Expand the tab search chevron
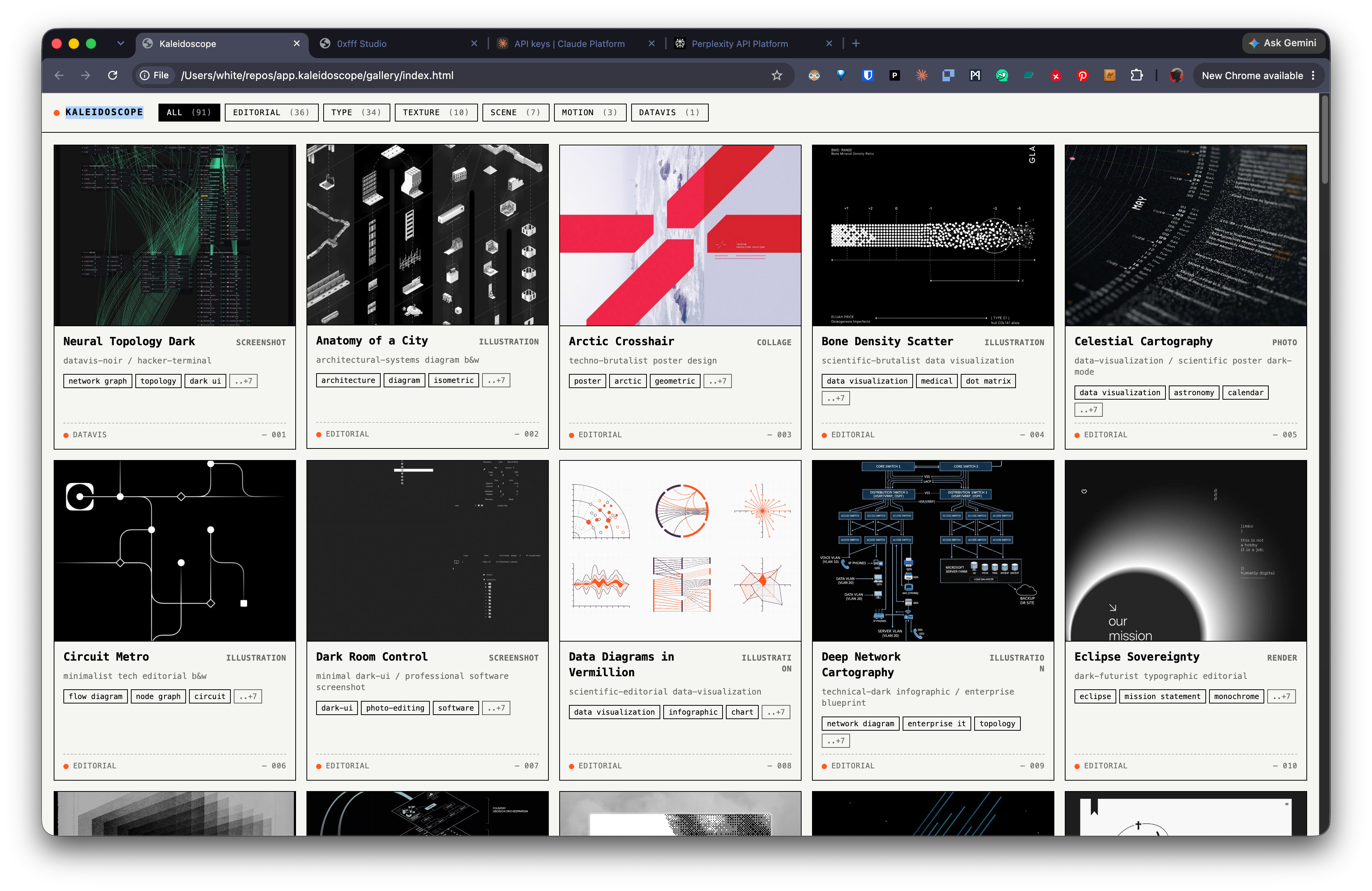This screenshot has width=1372, height=891. 120,43
